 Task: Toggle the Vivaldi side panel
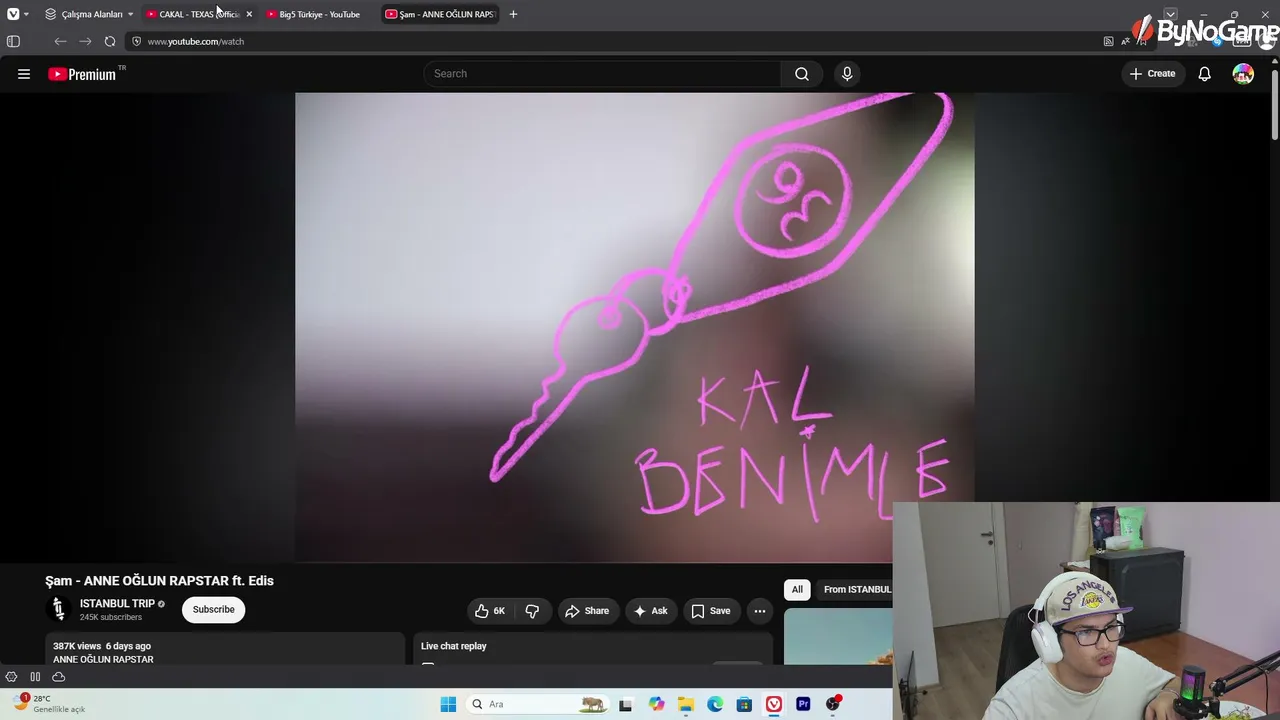click(x=13, y=41)
